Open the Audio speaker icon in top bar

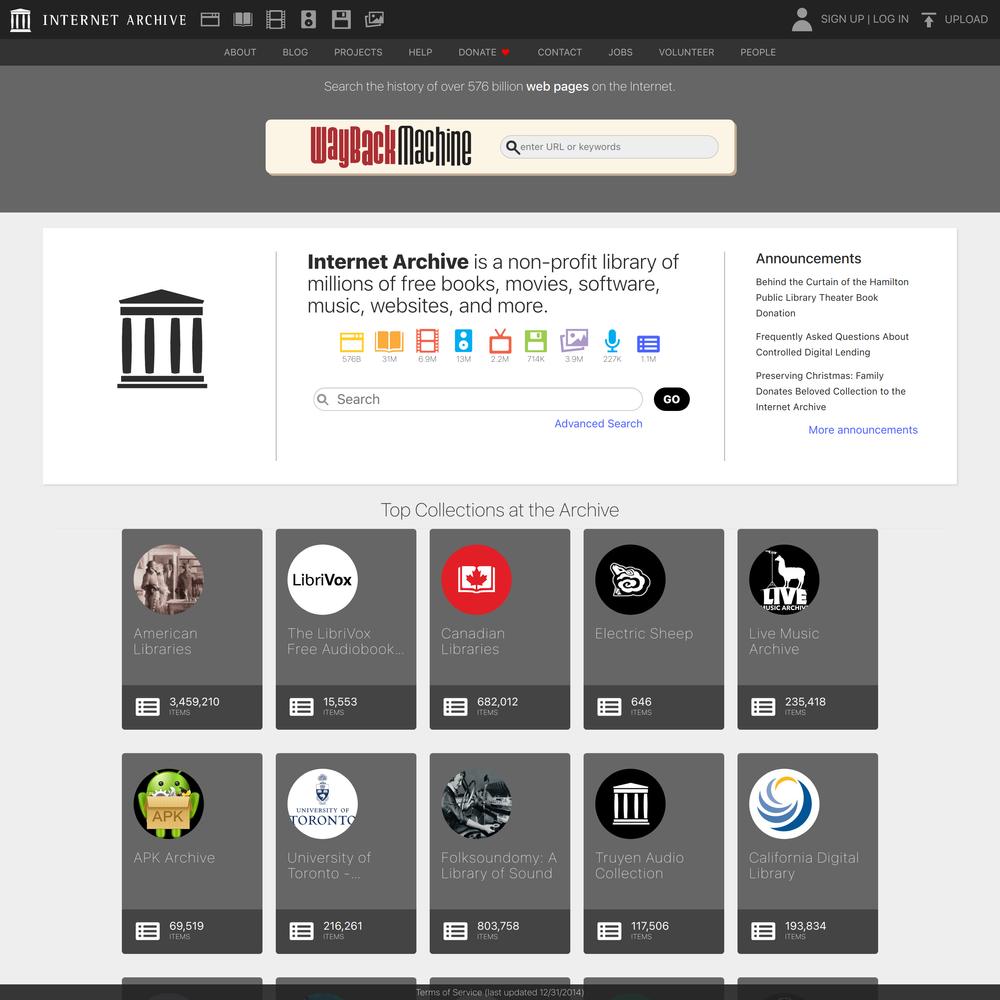[309, 20]
